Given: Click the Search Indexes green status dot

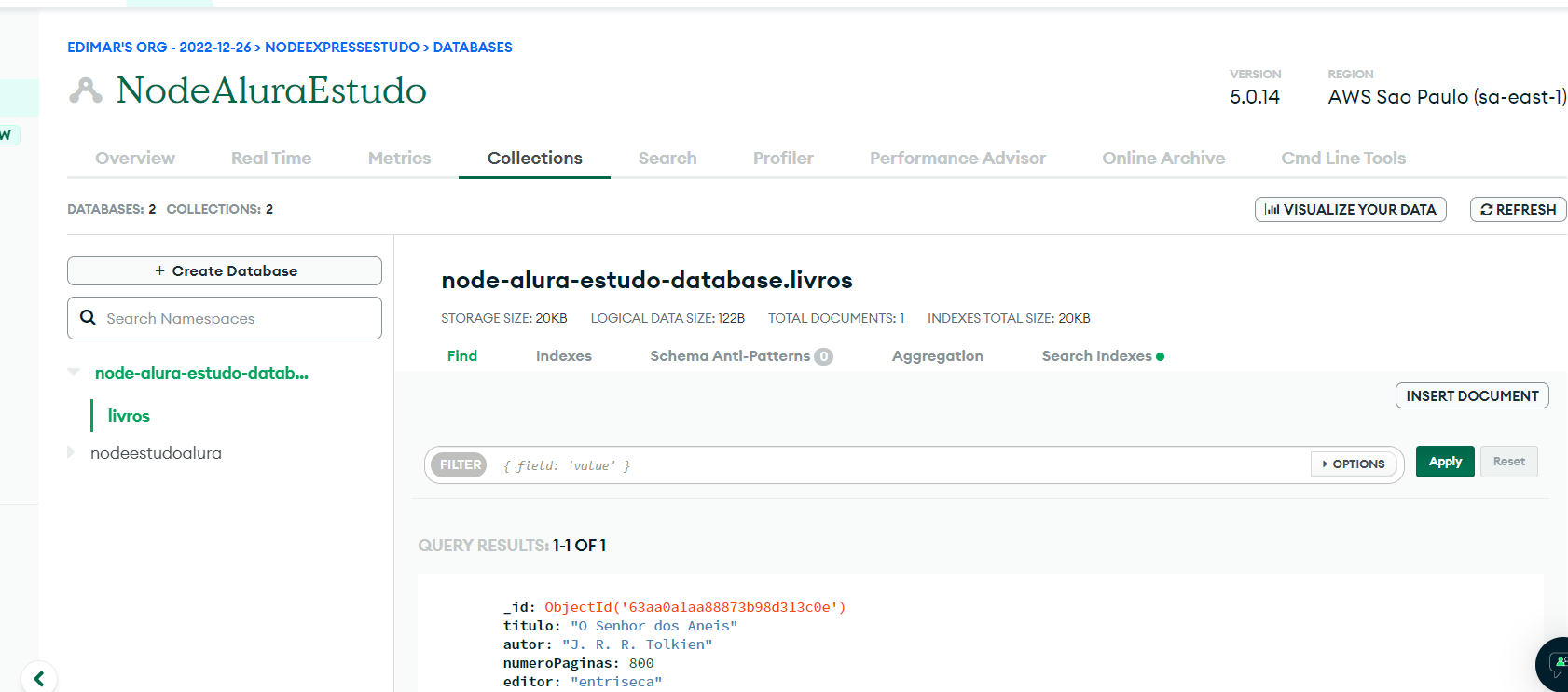Looking at the screenshot, I should tap(1160, 356).
